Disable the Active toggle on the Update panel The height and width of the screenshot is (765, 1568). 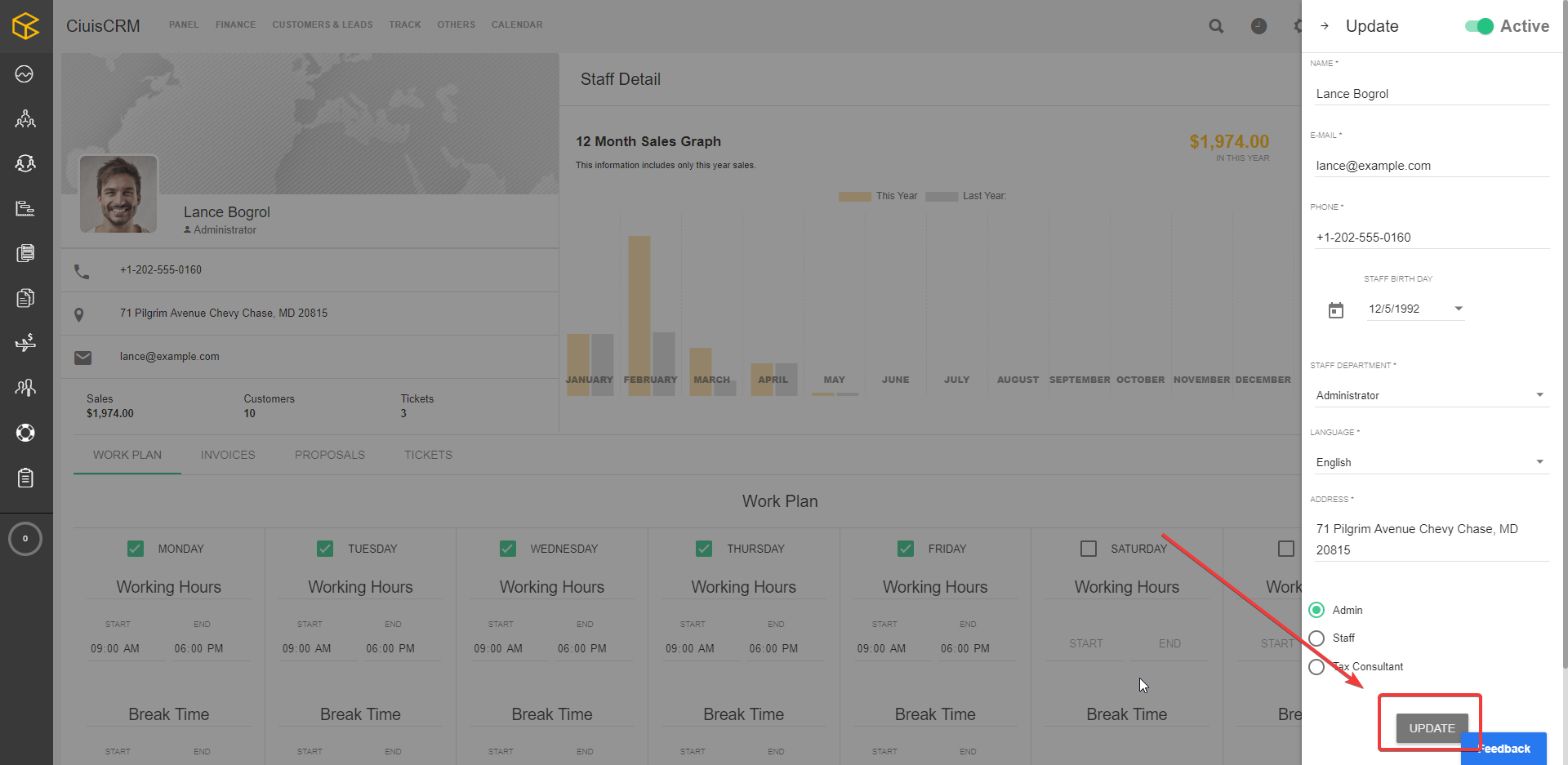pyautogui.click(x=1477, y=26)
